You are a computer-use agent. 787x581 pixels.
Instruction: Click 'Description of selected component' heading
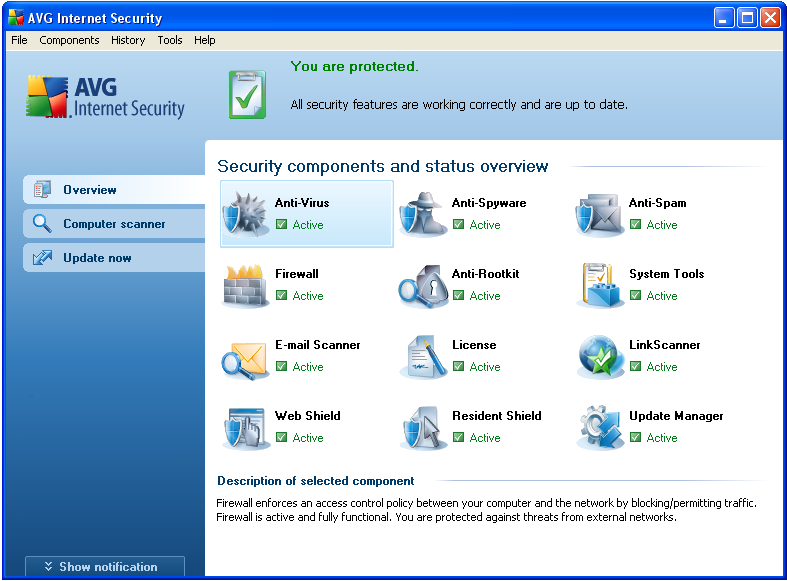pos(316,481)
